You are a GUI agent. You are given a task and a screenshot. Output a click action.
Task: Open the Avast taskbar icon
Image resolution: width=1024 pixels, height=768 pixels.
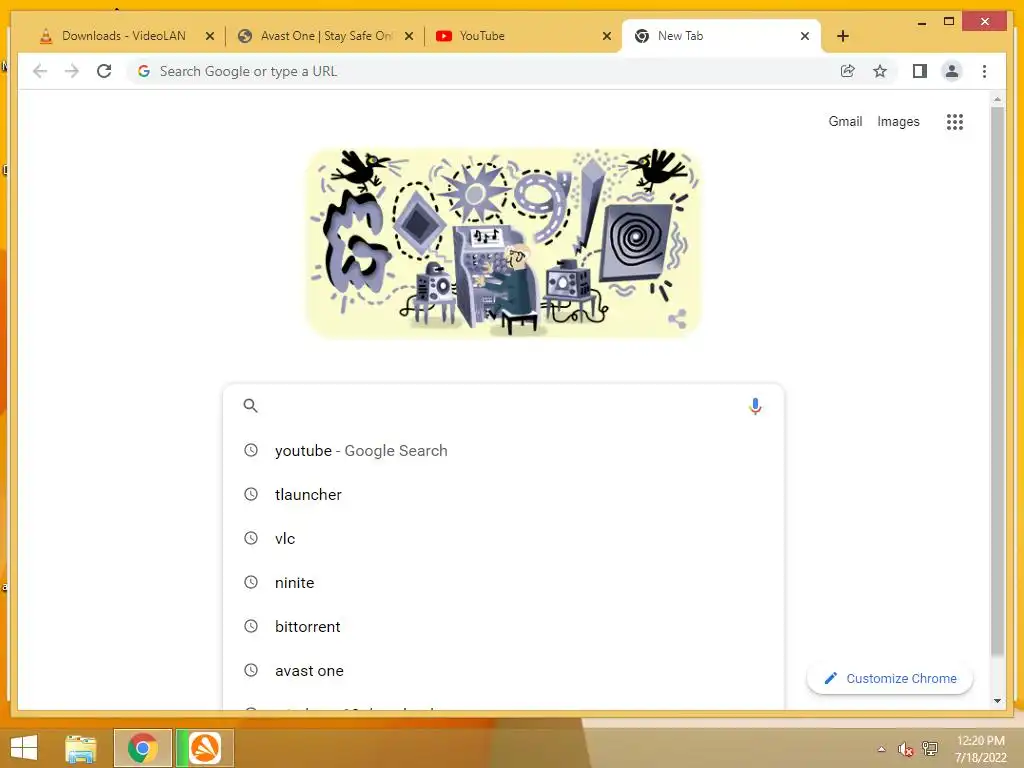204,748
